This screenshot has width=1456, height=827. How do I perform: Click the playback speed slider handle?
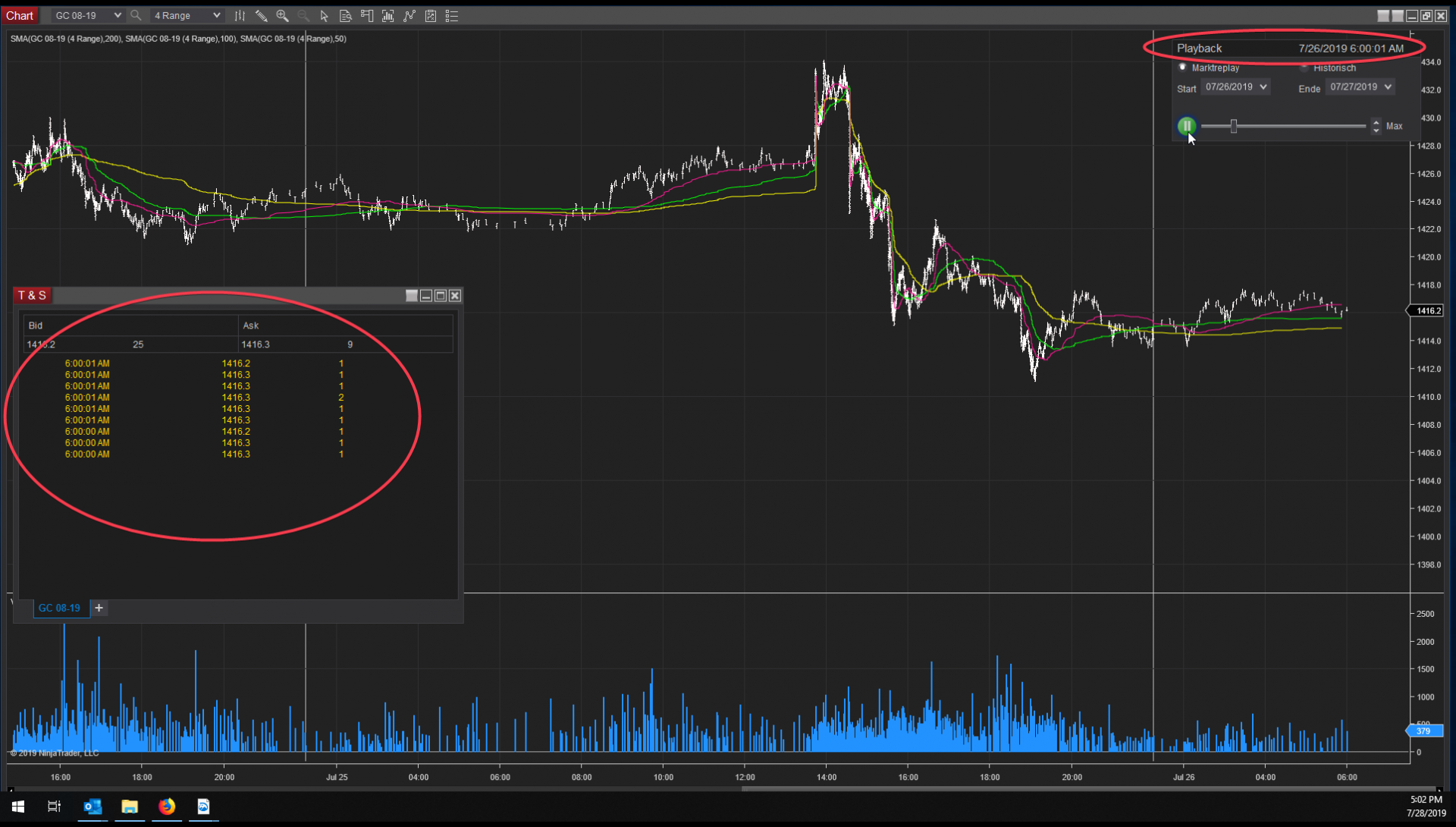[1234, 126]
